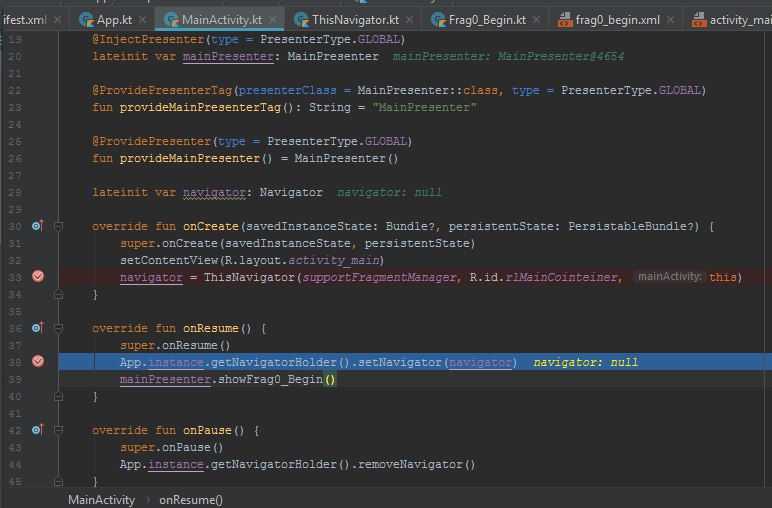Click the mainActivity: parameter hint on line 33
This screenshot has width=772, height=508.
(x=670, y=277)
